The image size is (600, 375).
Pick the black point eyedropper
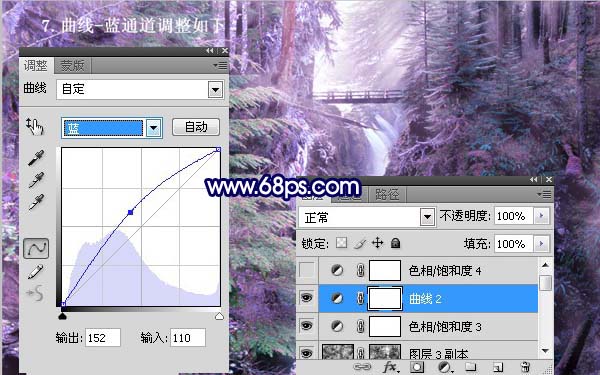click(36, 158)
